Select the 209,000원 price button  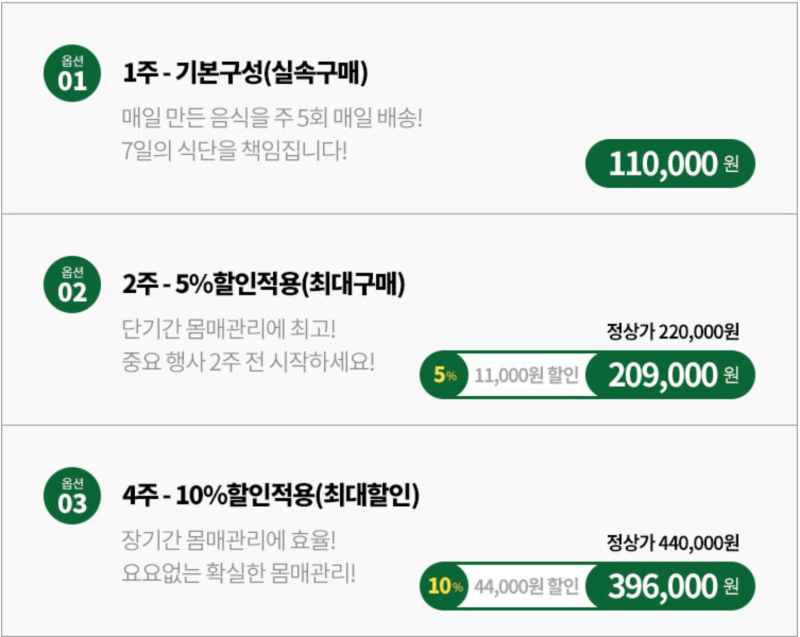[x=670, y=375]
